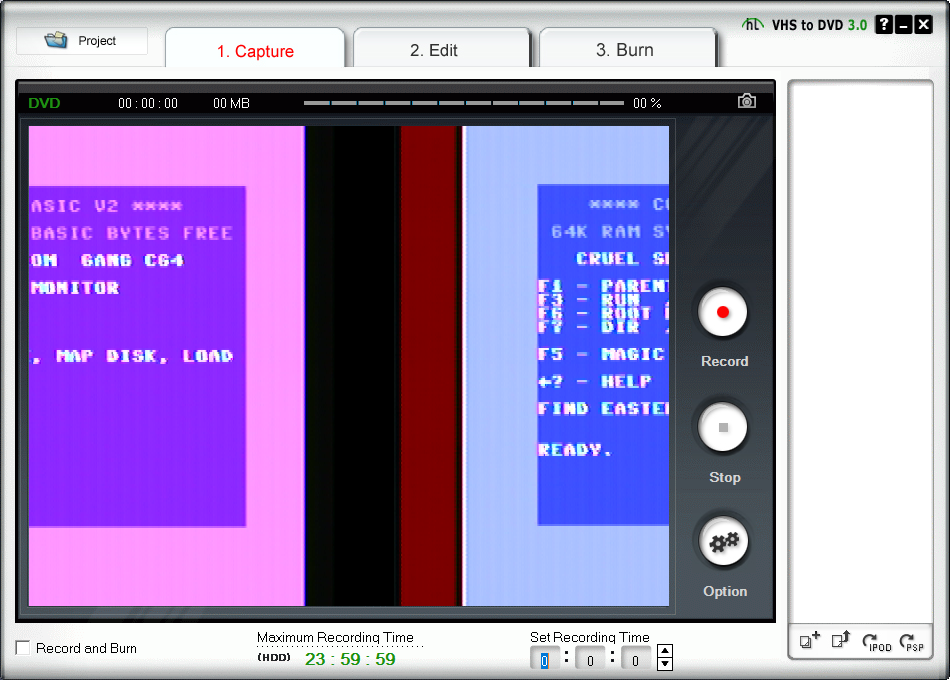Click the export file icon with up arrow
The height and width of the screenshot is (680, 950).
[x=841, y=640]
